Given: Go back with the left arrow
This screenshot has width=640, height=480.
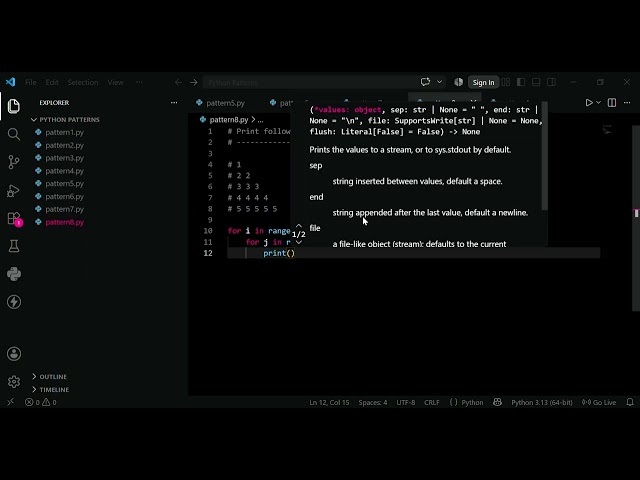Looking at the screenshot, I should tap(178, 82).
